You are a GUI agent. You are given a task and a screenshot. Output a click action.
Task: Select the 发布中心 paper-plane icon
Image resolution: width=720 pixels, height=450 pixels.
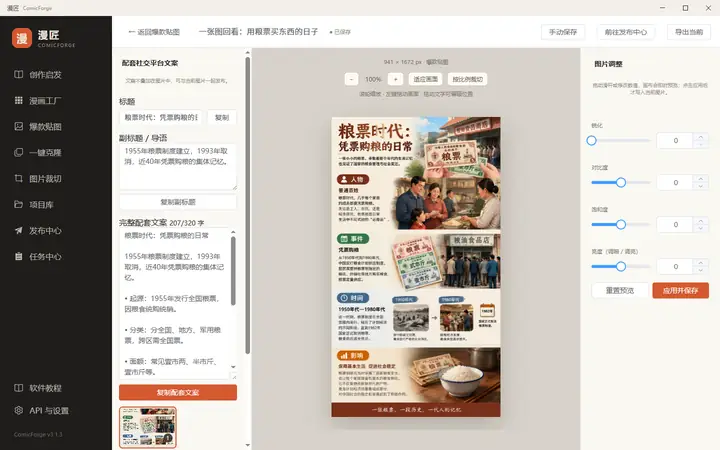[18, 231]
